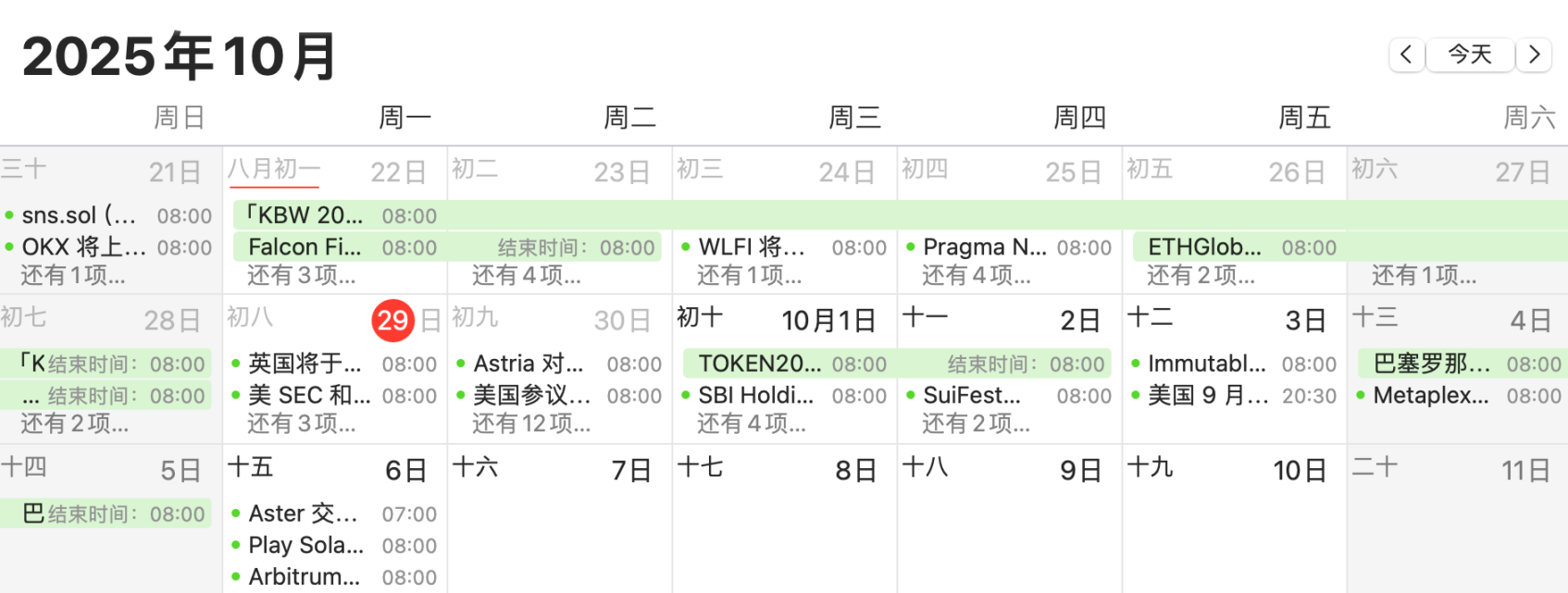
Task: Open the TOKEN20… event on 10月1日
Action: [897, 364]
